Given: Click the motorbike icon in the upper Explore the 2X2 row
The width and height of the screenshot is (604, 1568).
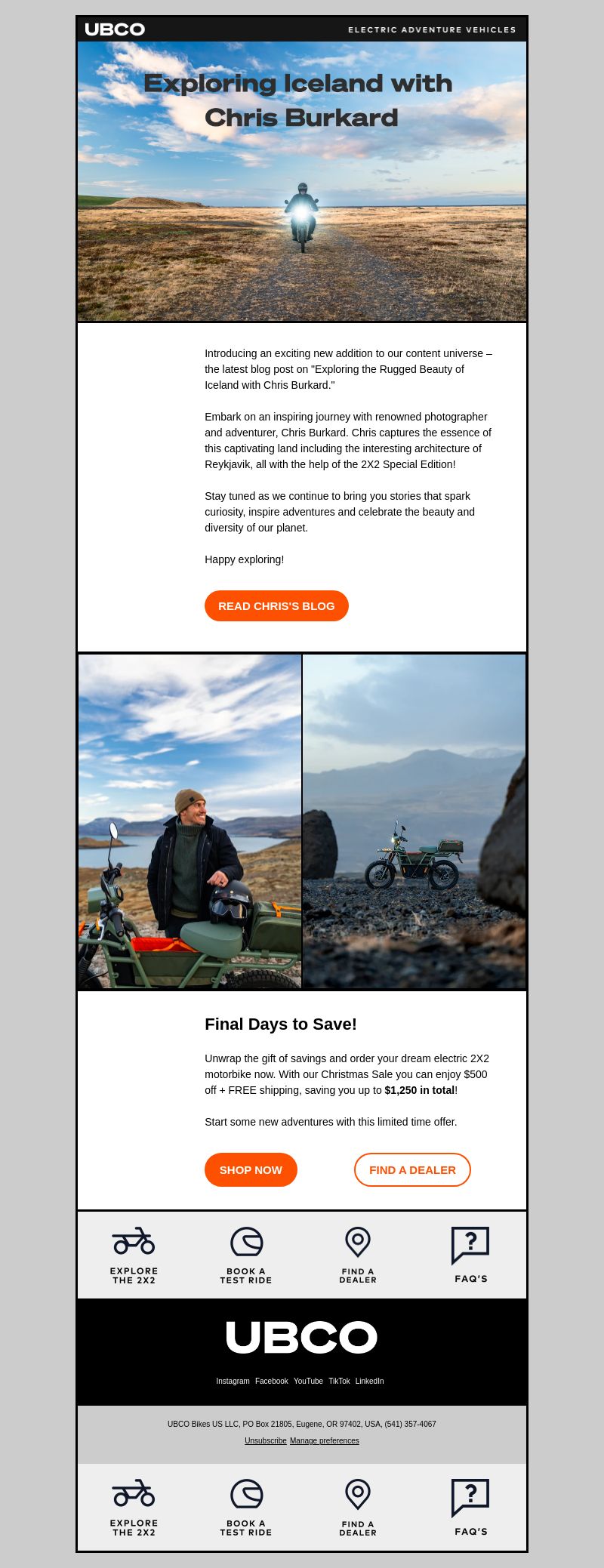Looking at the screenshot, I should [x=134, y=1241].
